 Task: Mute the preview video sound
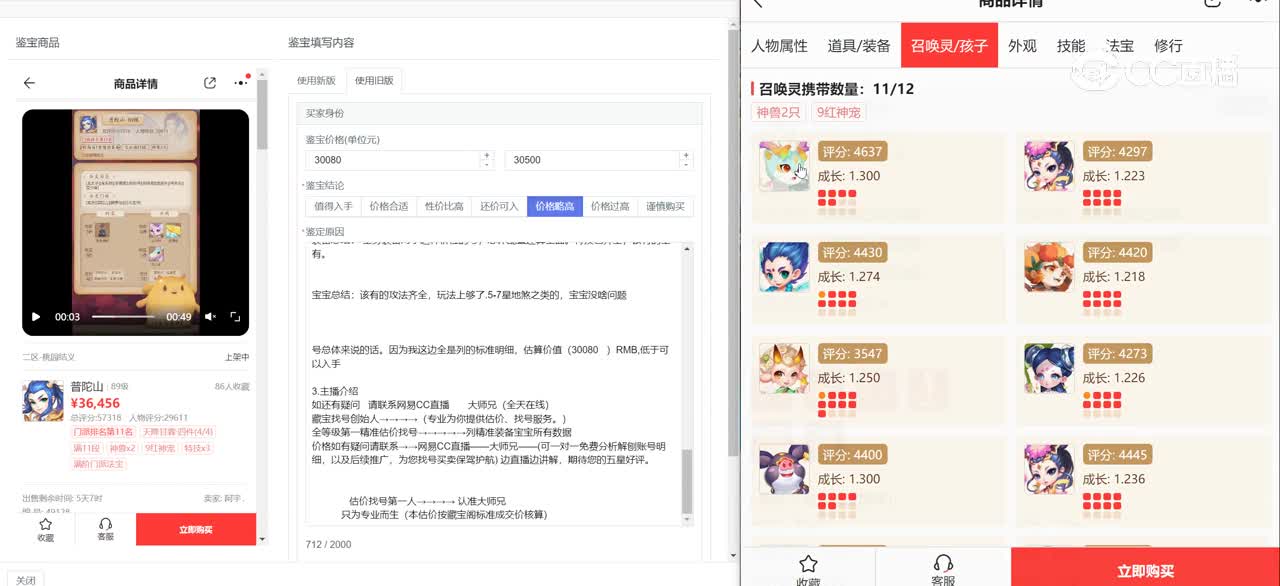click(210, 317)
